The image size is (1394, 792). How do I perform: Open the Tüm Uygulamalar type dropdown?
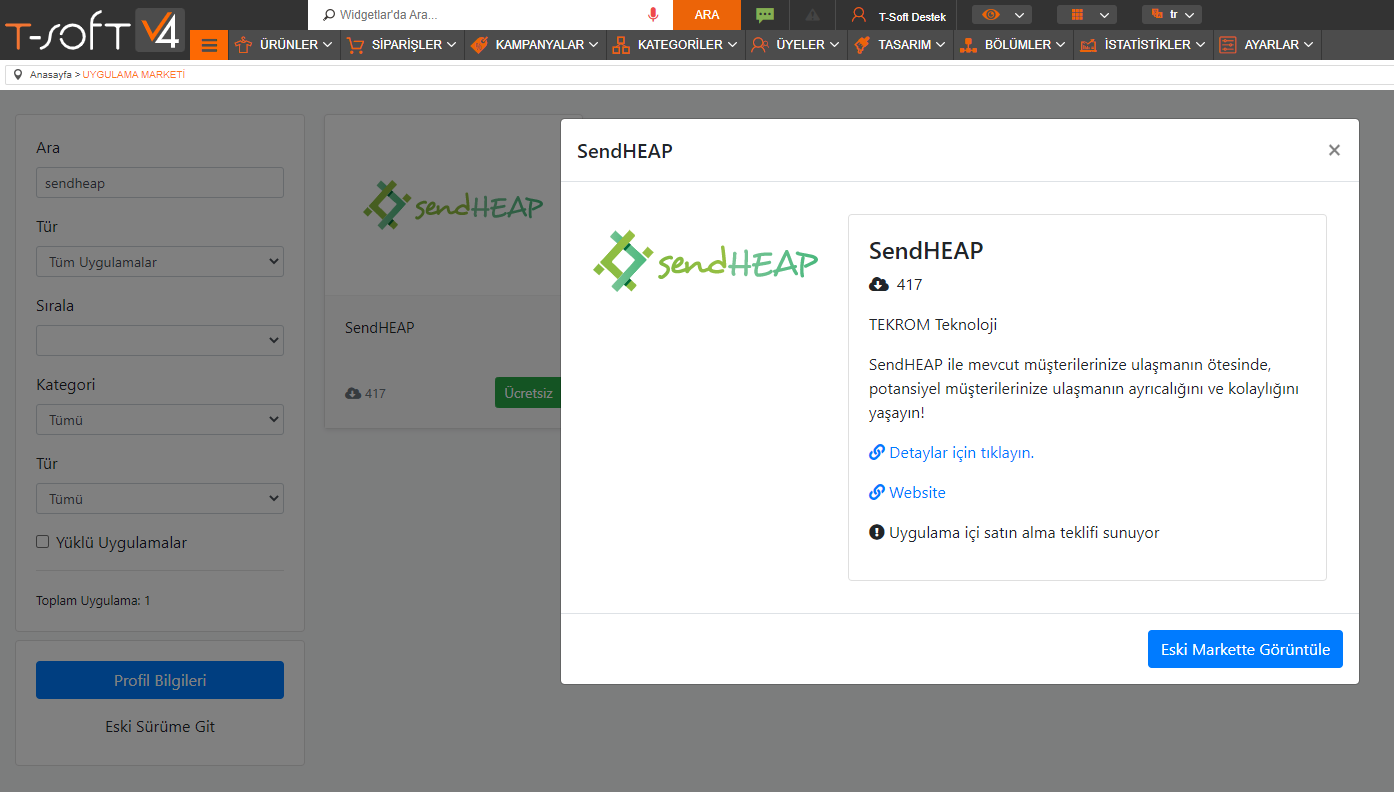[160, 262]
